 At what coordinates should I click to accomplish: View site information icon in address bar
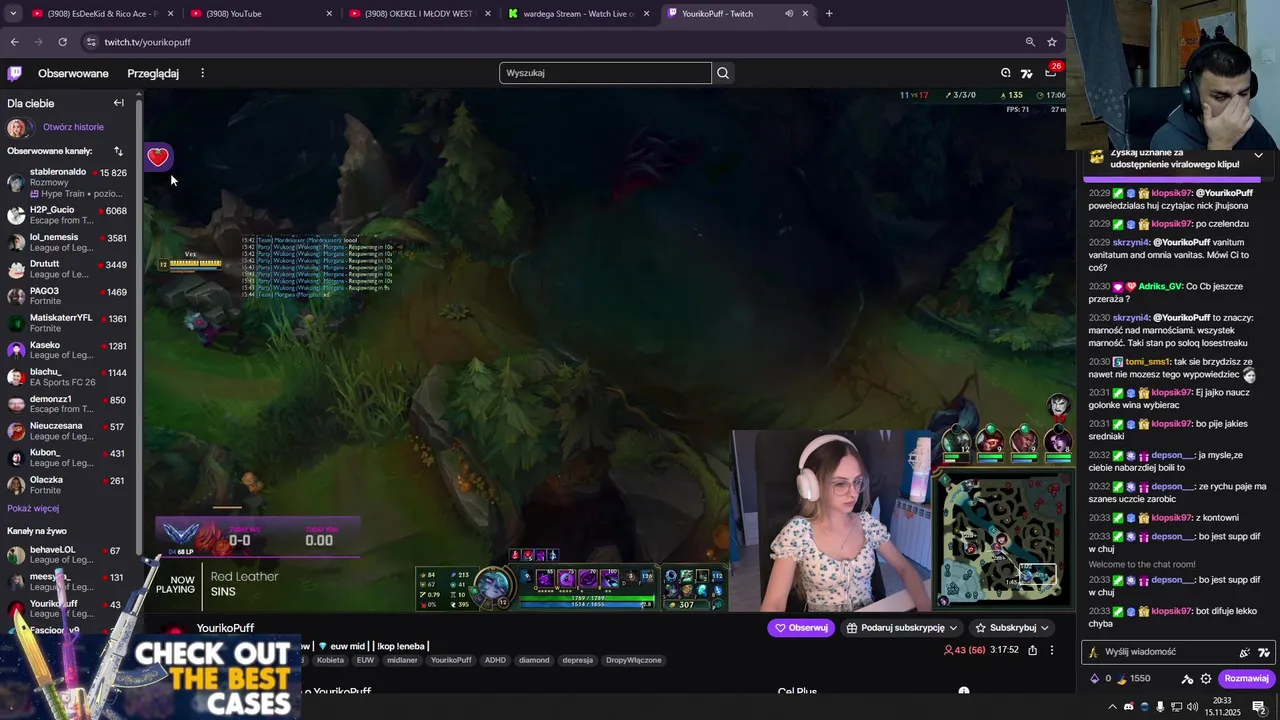click(x=91, y=42)
